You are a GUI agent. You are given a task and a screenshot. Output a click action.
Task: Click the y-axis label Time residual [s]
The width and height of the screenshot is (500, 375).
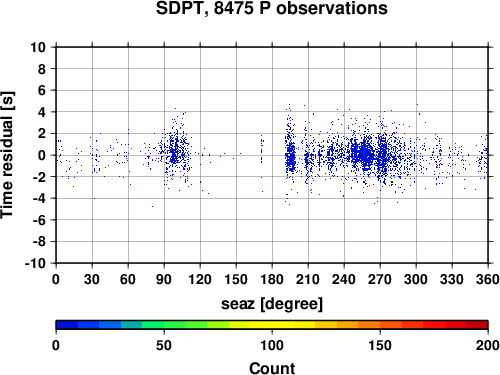(x=7, y=155)
